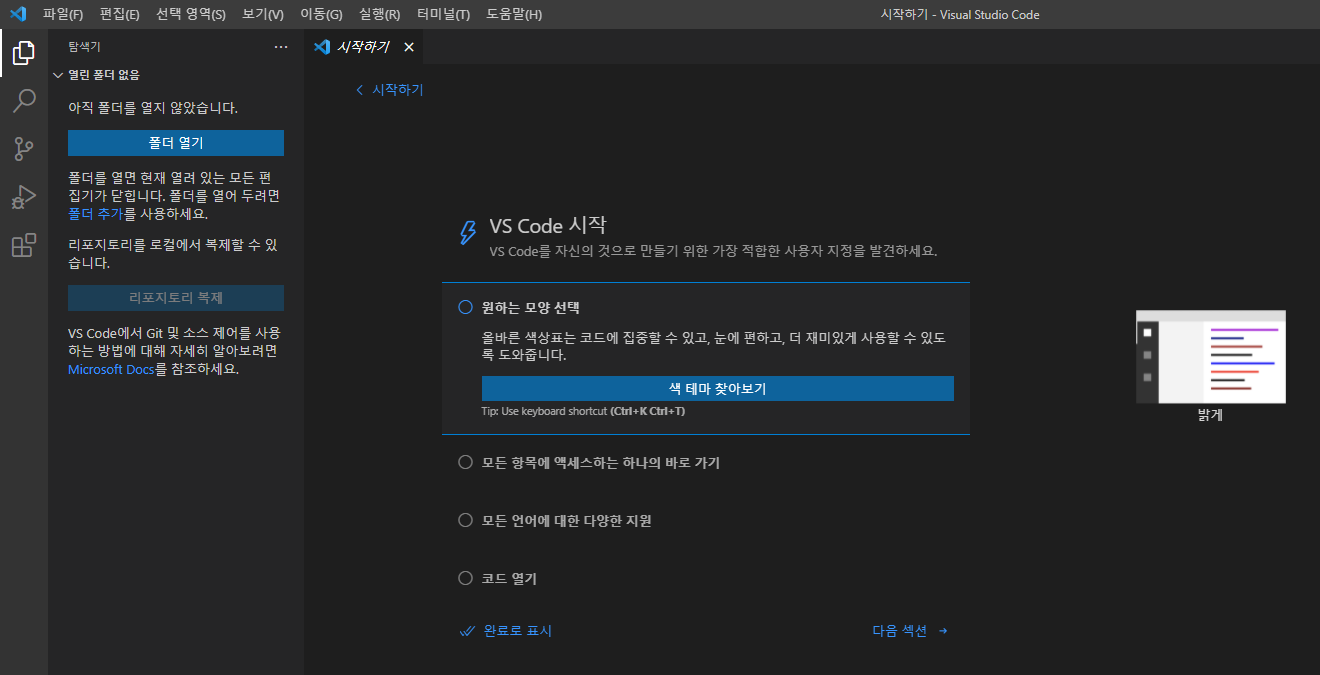Click the 리포지토리 복제 button

pyautogui.click(x=176, y=298)
